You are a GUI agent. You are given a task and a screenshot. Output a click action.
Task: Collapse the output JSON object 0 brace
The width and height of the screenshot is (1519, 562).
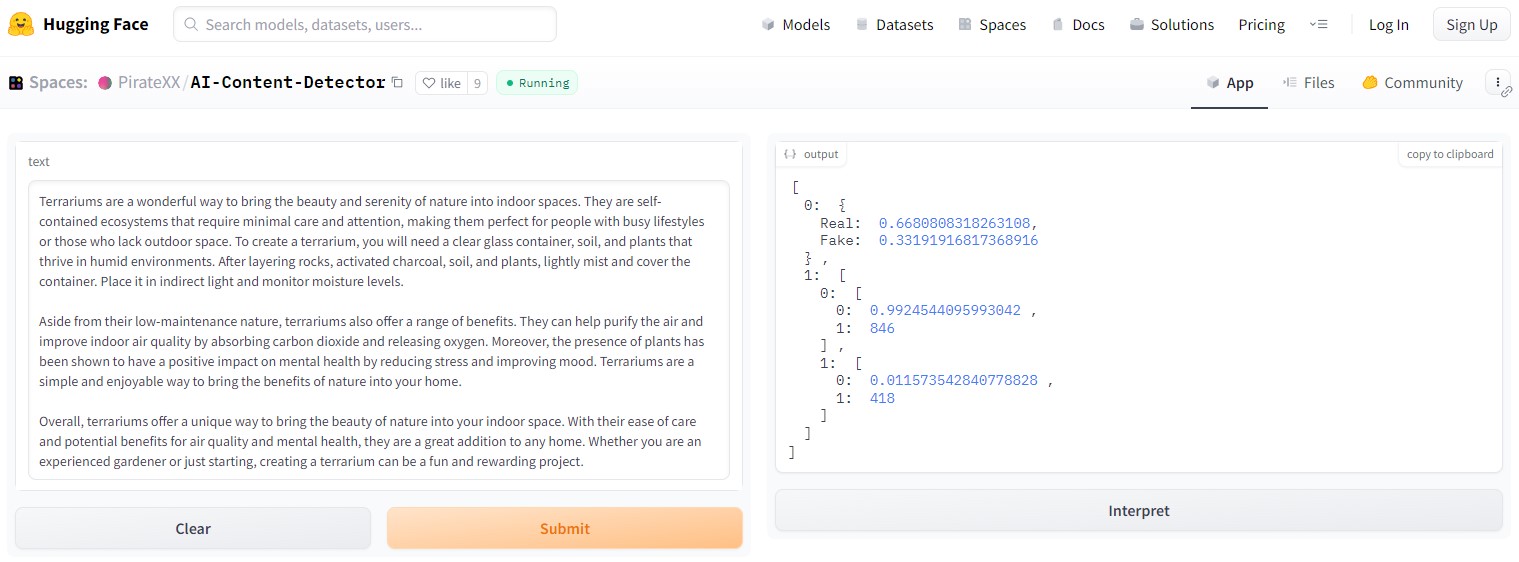[842, 205]
